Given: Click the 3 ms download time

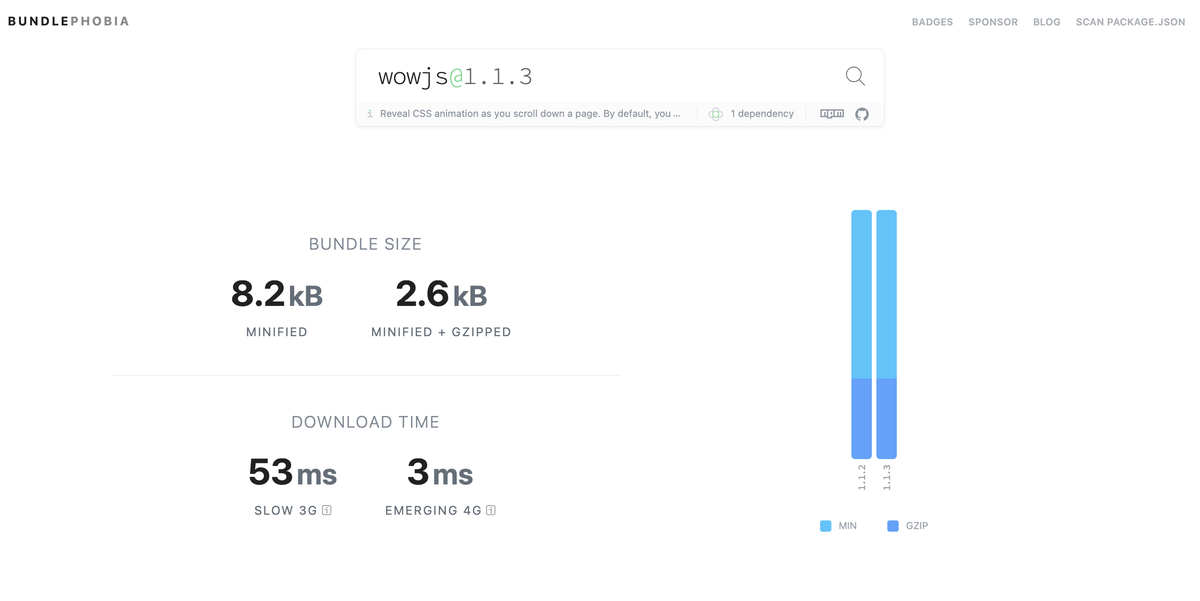Looking at the screenshot, I should 440,472.
